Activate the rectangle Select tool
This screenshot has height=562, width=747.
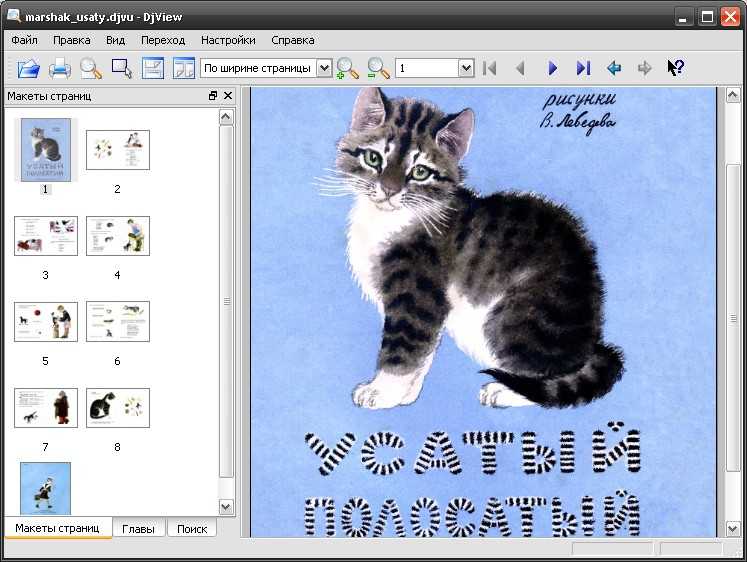pyautogui.click(x=121, y=68)
